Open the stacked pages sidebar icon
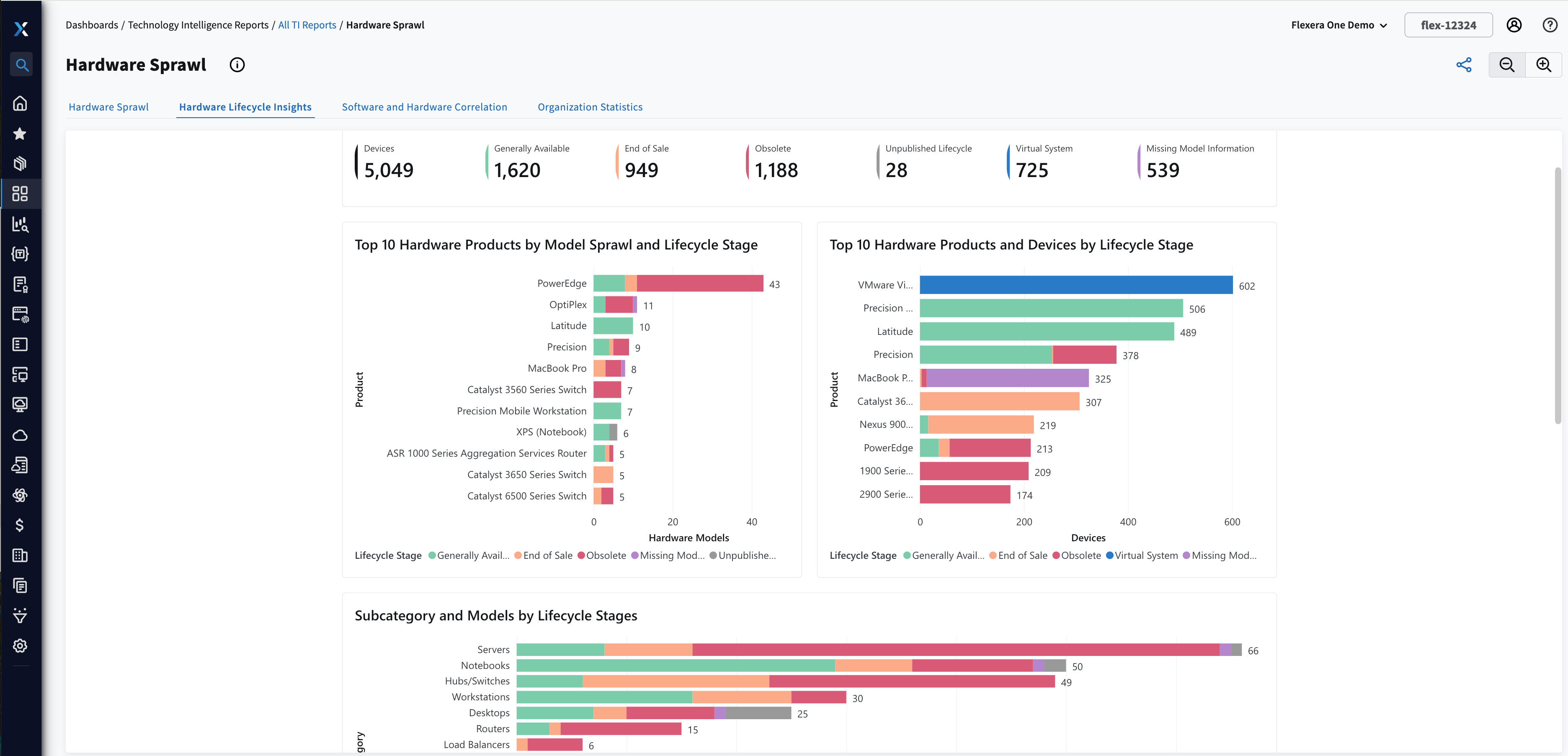1568x756 pixels. [20, 586]
